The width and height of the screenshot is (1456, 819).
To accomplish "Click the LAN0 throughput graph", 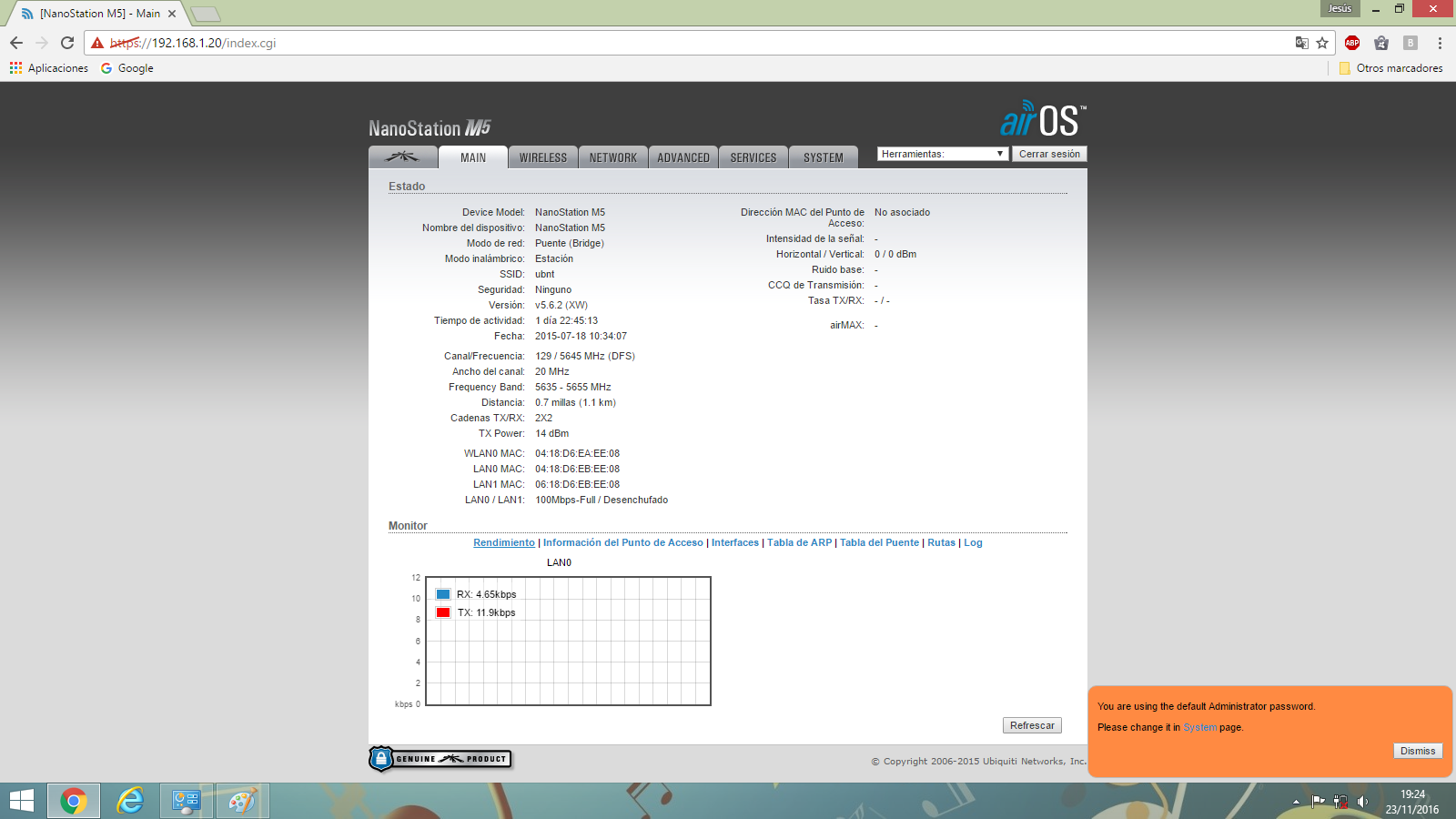I will [569, 641].
